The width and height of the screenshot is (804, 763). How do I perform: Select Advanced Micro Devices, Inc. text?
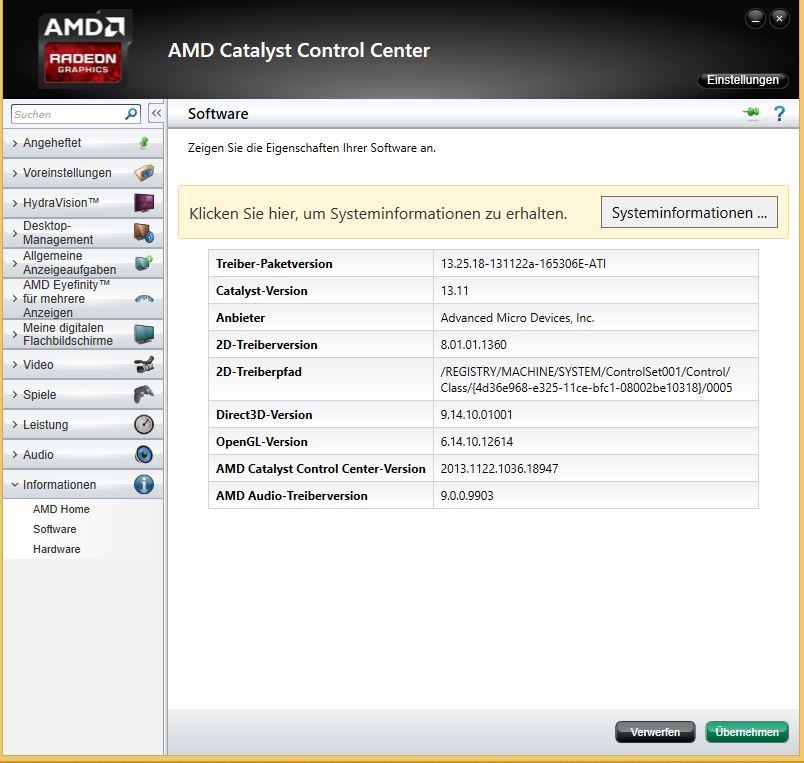pos(517,318)
